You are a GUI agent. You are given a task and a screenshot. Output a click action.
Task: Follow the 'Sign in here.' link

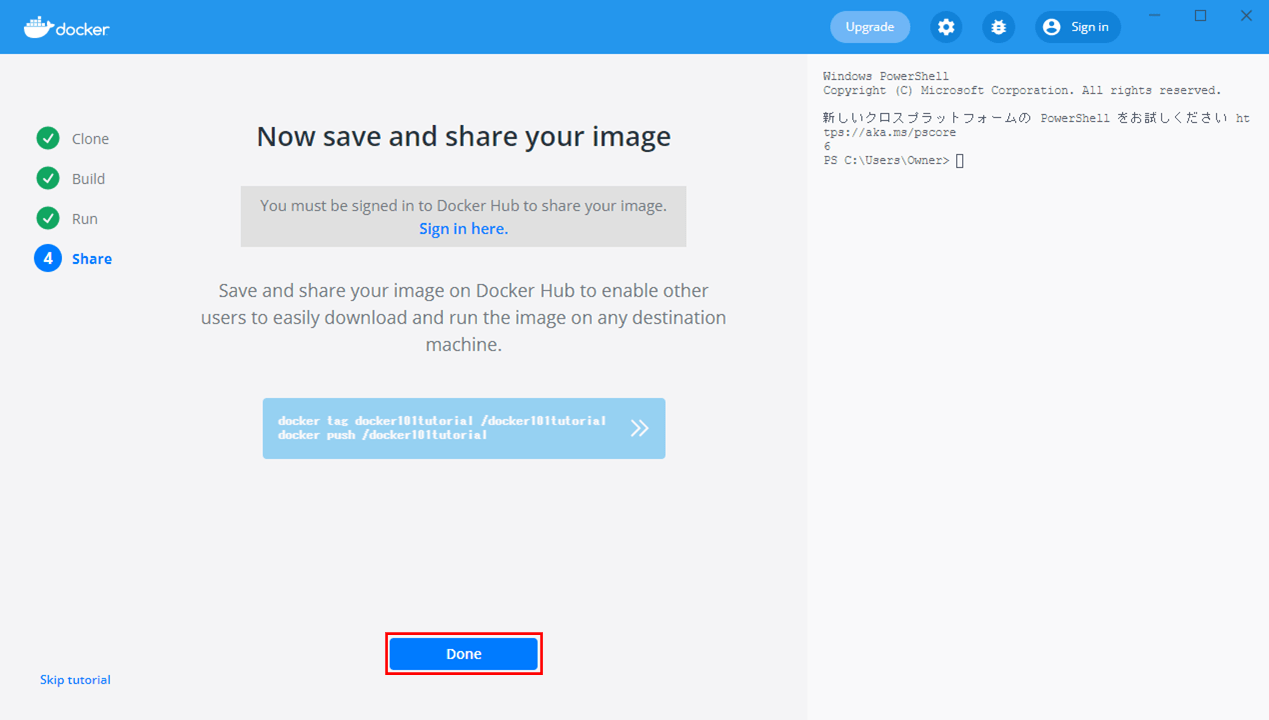(464, 228)
